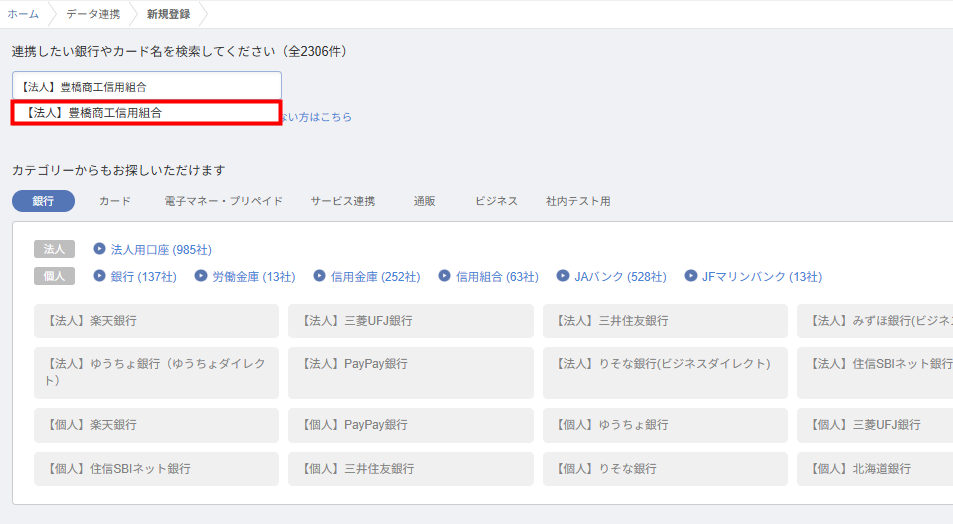Click the arrow icon beside 信用金庫
953x524 pixels.
[319, 275]
